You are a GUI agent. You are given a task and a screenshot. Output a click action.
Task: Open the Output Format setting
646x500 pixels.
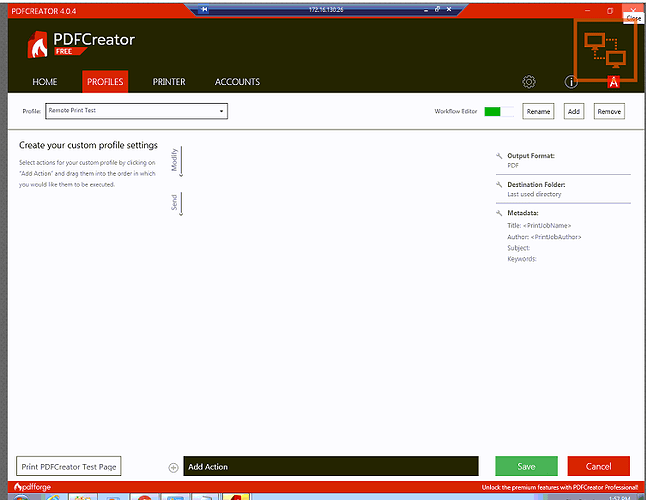pyautogui.click(x=531, y=156)
